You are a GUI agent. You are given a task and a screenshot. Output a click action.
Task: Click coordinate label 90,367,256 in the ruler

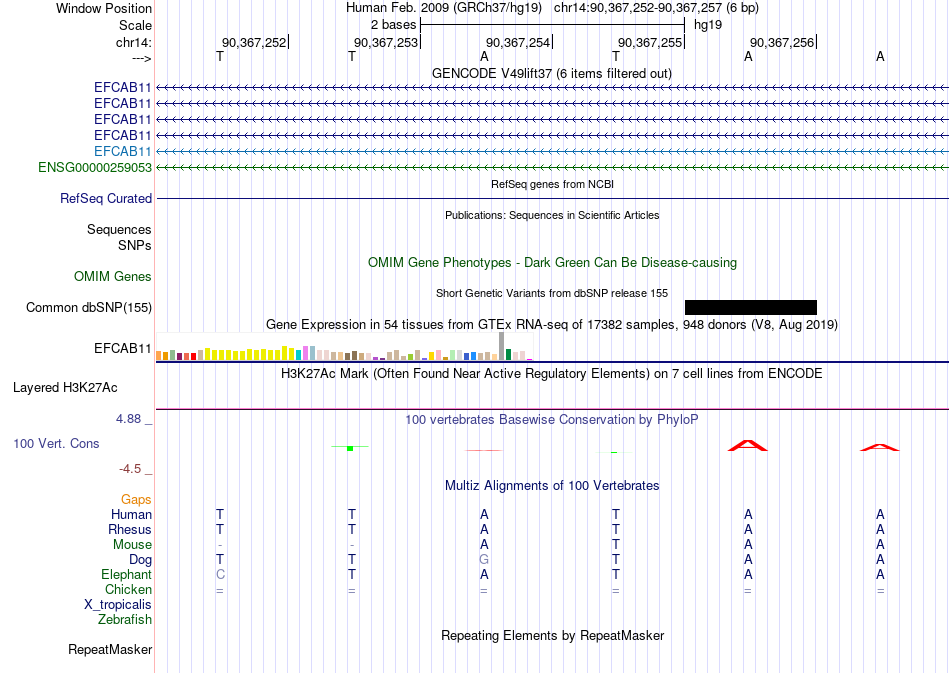(782, 42)
